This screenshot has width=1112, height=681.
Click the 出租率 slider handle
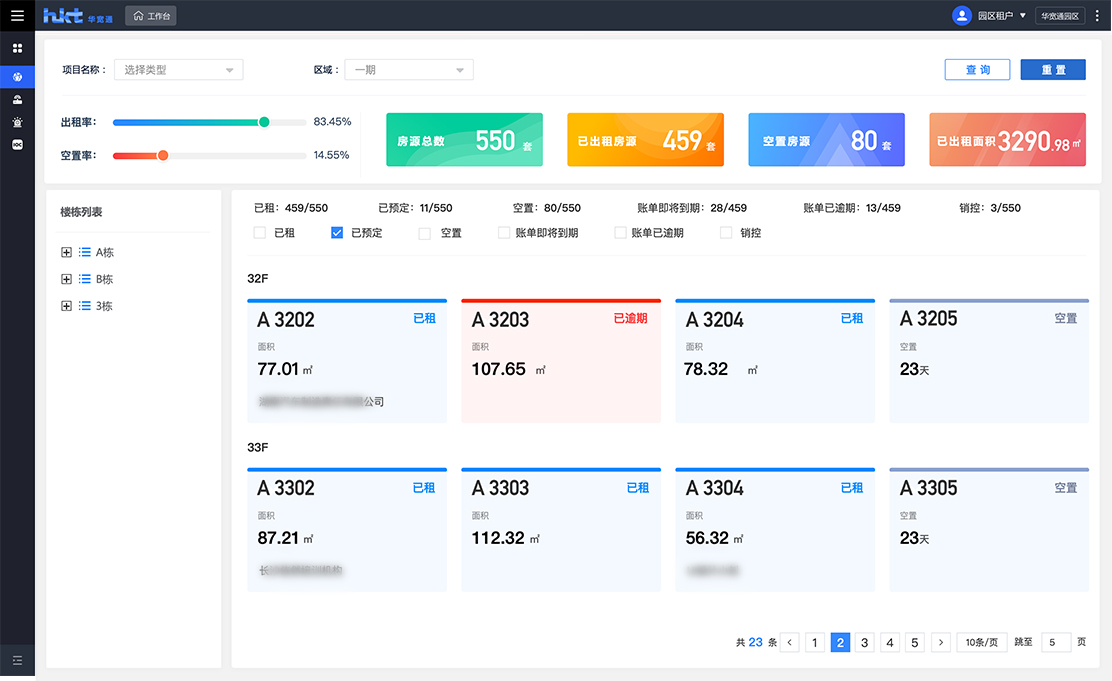coord(264,122)
